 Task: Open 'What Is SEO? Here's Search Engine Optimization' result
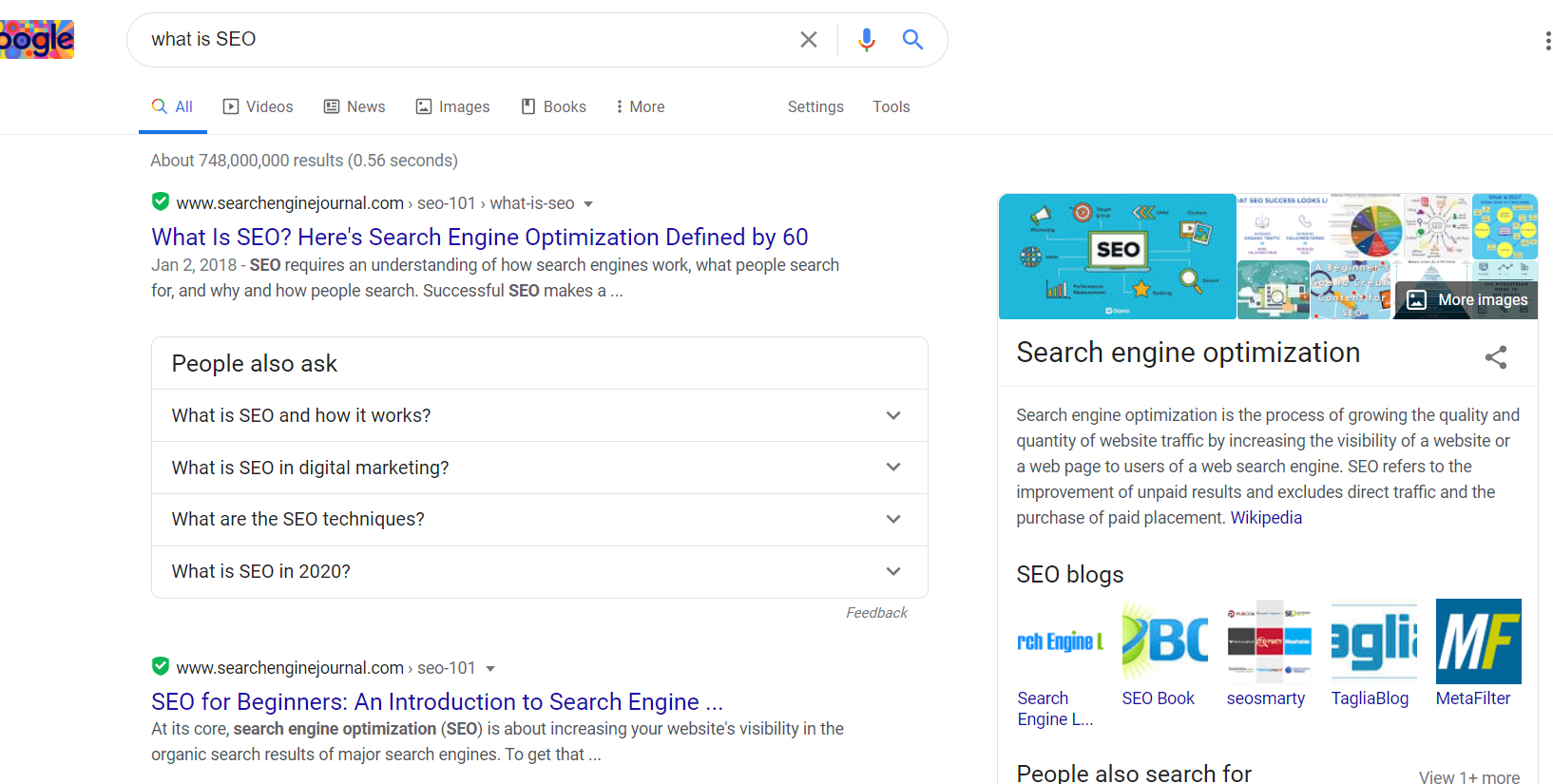(x=480, y=237)
